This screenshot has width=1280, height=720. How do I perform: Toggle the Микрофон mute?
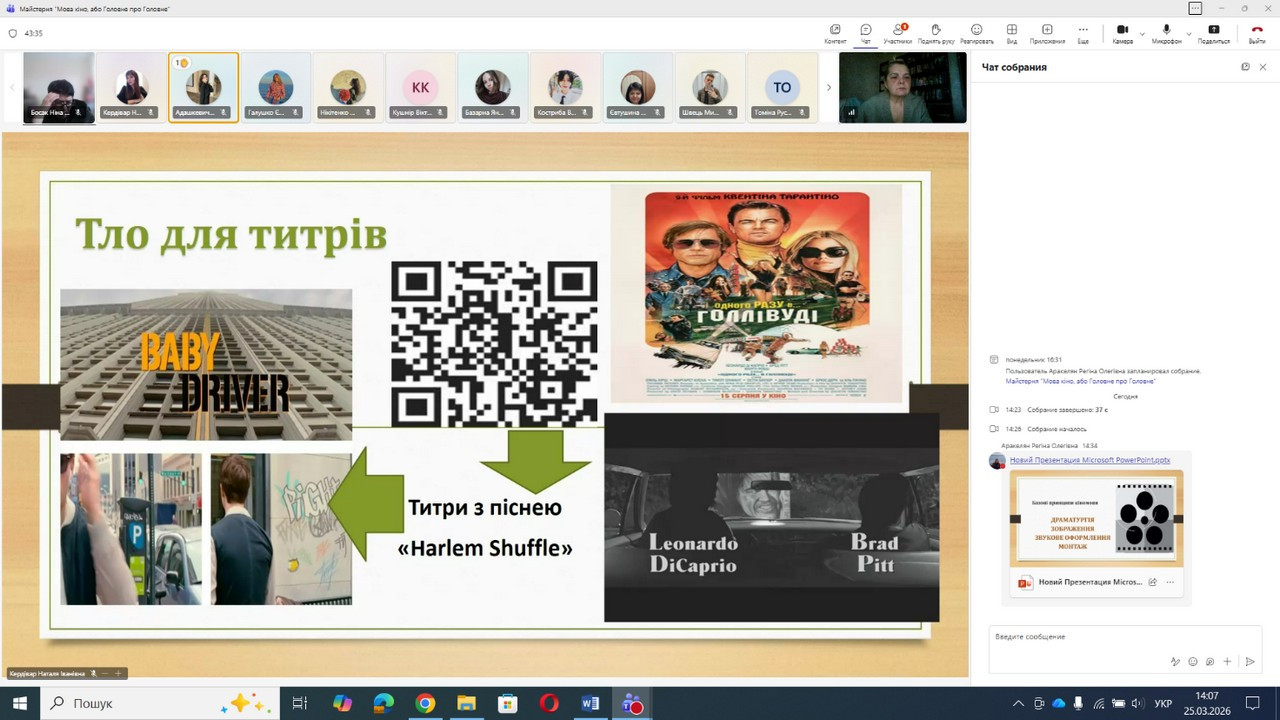1166,34
